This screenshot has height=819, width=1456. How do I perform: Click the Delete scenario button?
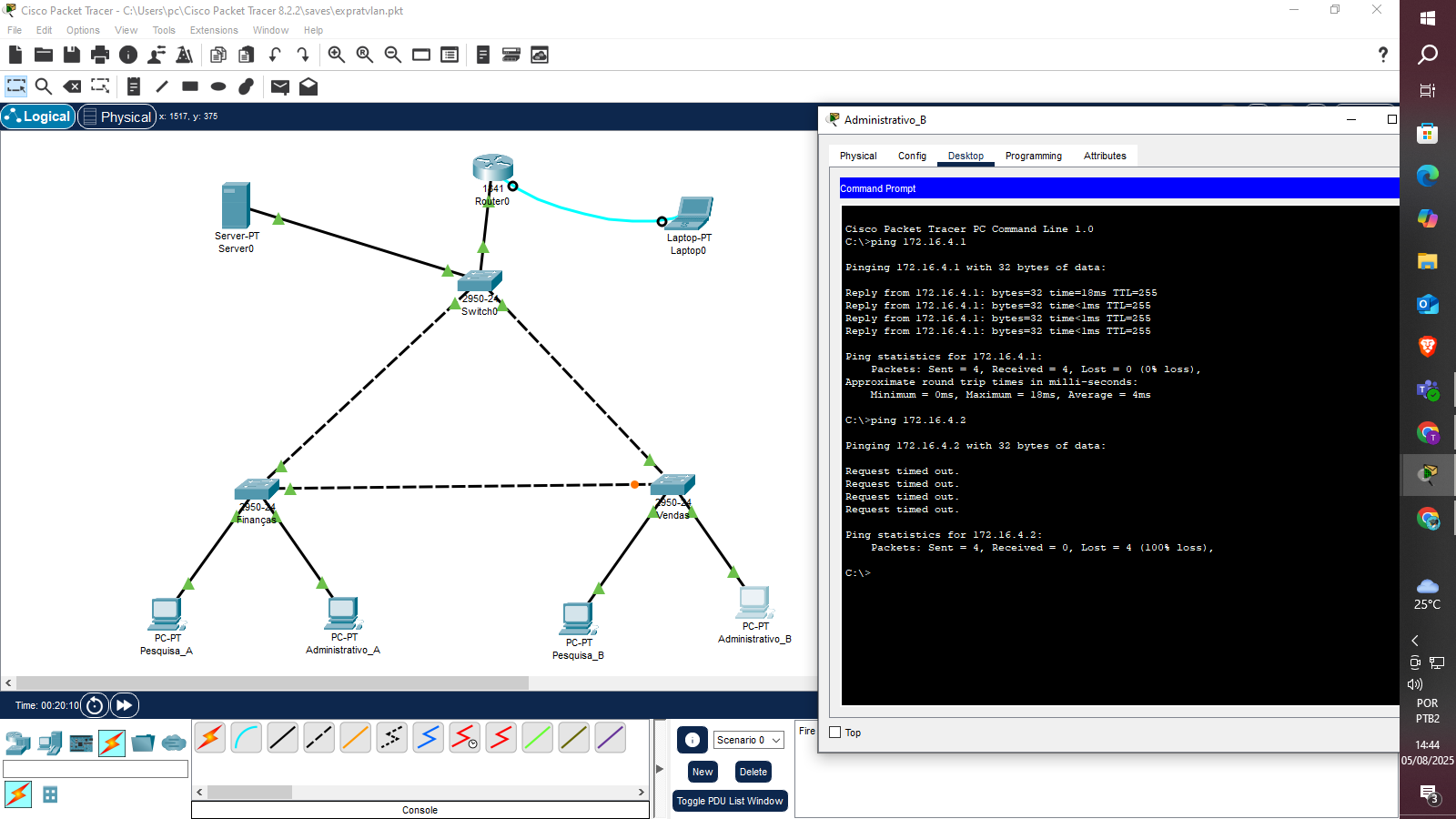[x=753, y=772]
